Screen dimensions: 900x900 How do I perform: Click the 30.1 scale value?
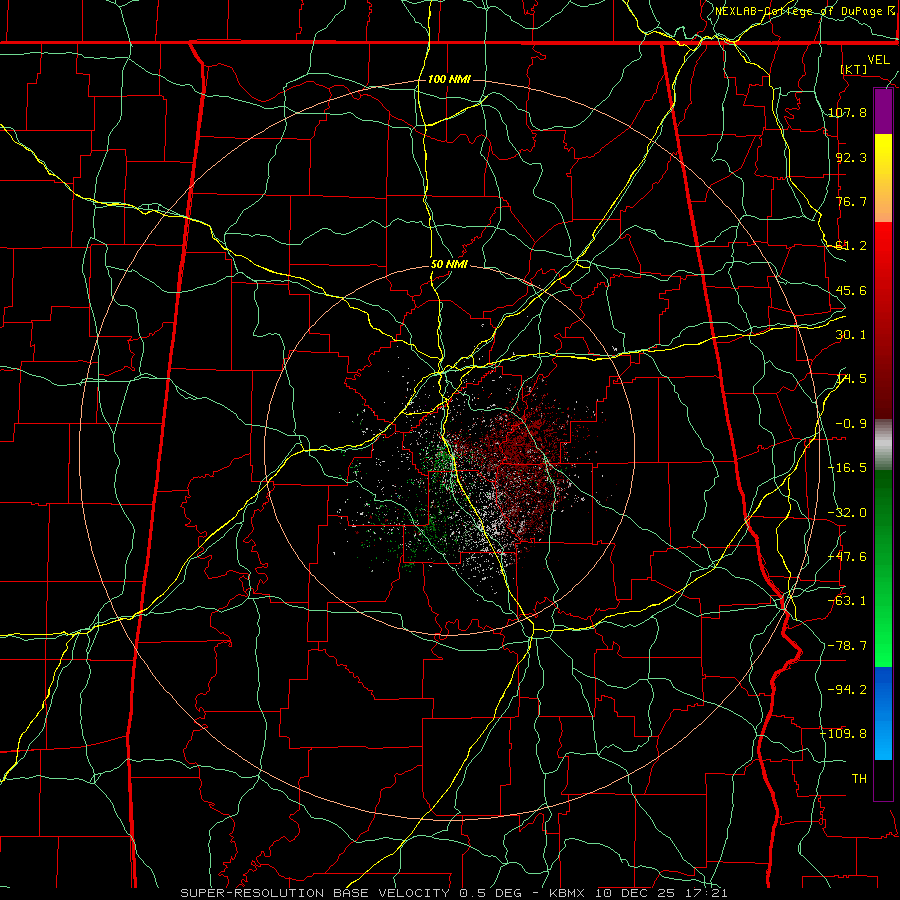[x=851, y=335]
